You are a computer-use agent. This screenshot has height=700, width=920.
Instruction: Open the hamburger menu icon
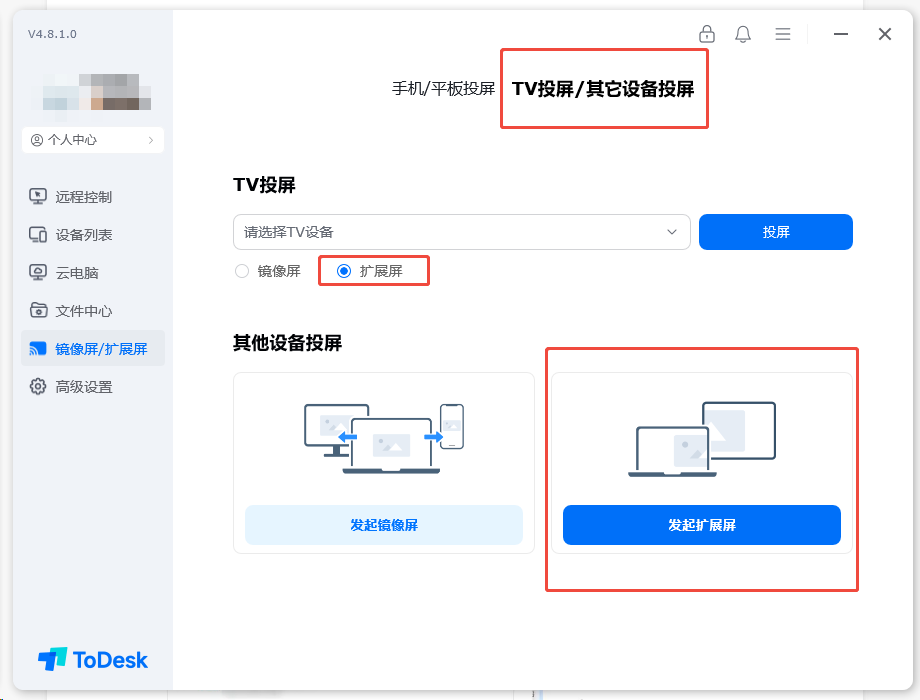point(782,33)
